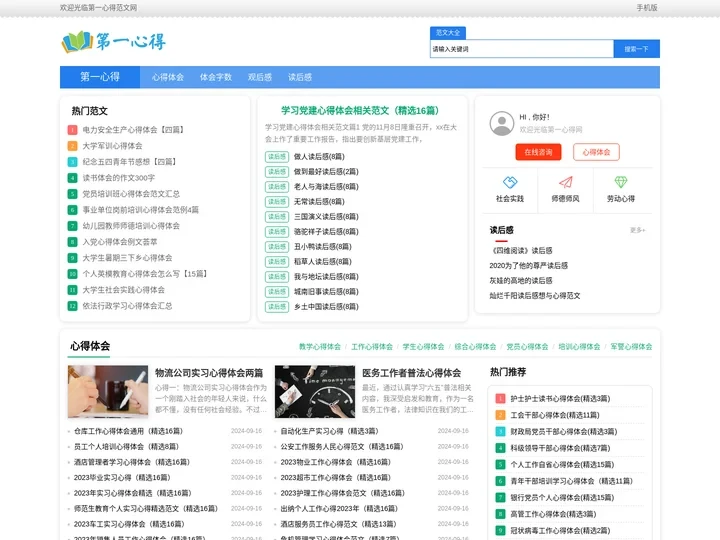
Task: Click the red 在线咨询 button
Action: tap(538, 152)
